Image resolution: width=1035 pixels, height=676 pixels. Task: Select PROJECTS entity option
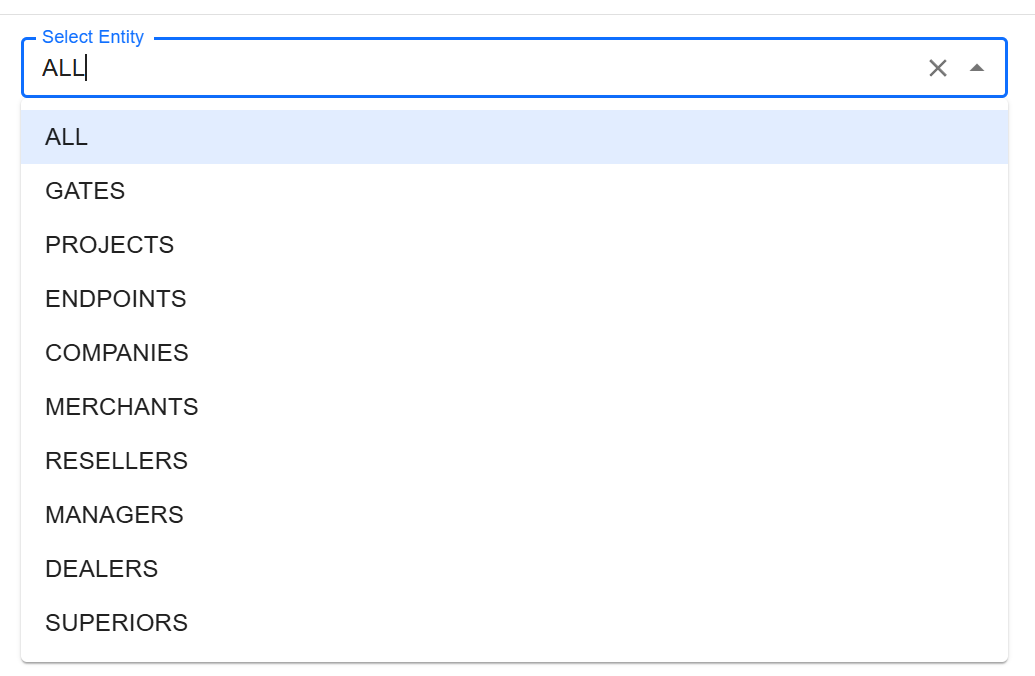[x=109, y=245]
